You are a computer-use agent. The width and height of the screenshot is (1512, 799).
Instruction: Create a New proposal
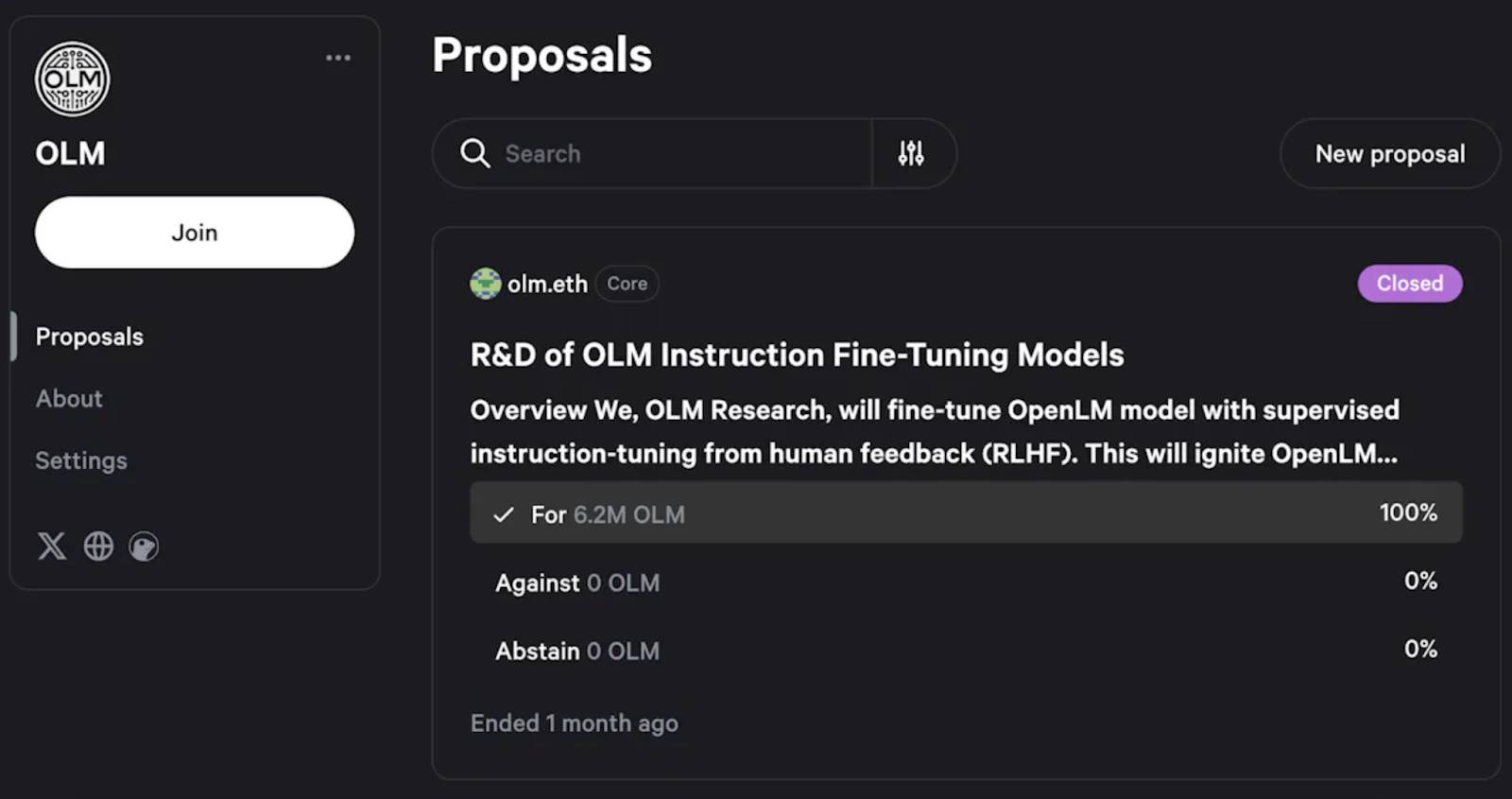coord(1389,153)
